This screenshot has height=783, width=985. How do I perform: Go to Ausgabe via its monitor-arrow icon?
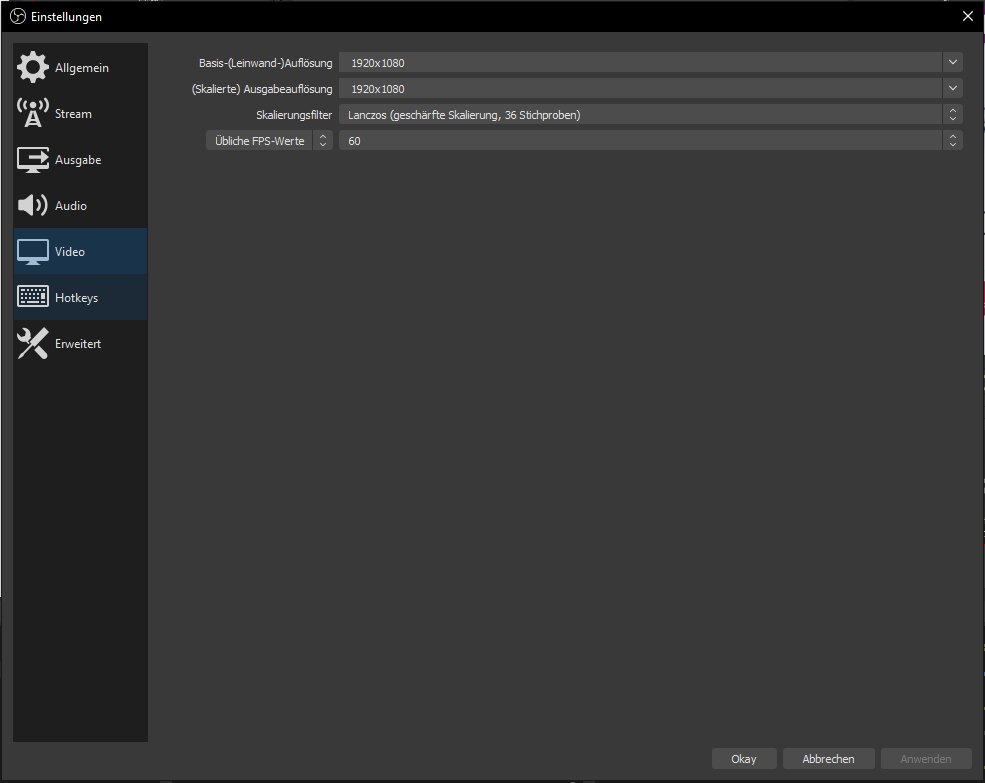33,160
